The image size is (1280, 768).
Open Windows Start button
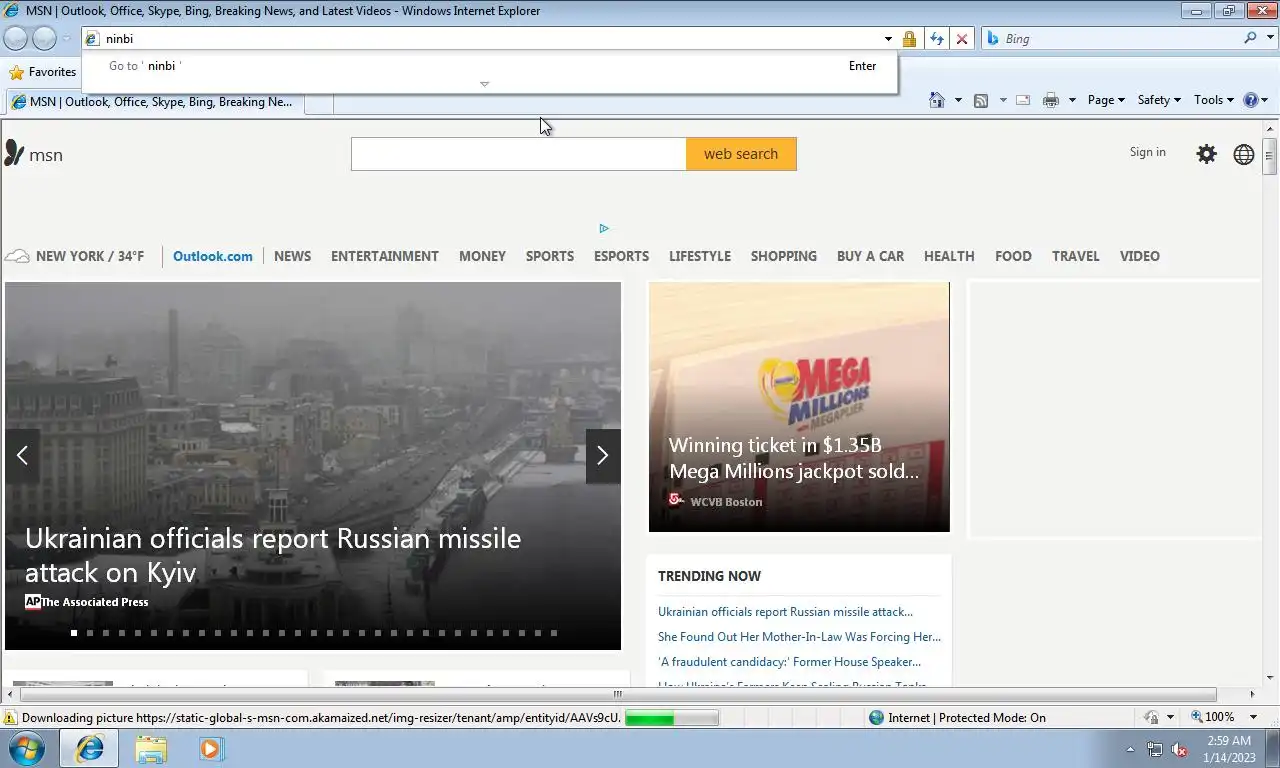(x=26, y=748)
